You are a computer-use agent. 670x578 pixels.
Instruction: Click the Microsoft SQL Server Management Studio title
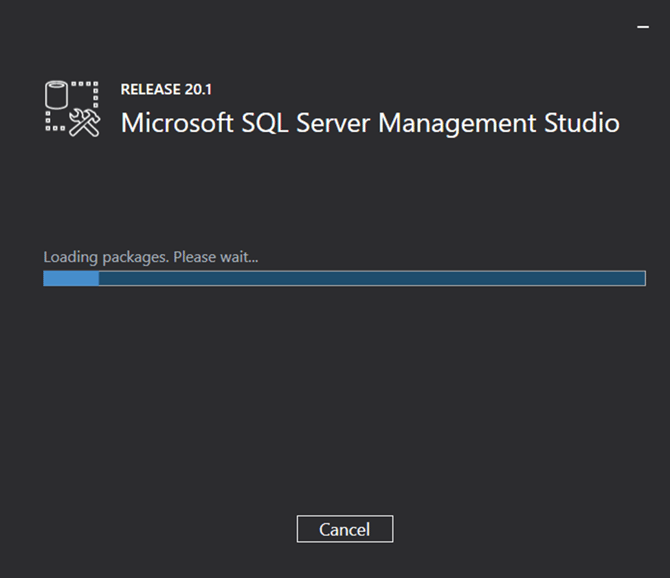pos(370,123)
